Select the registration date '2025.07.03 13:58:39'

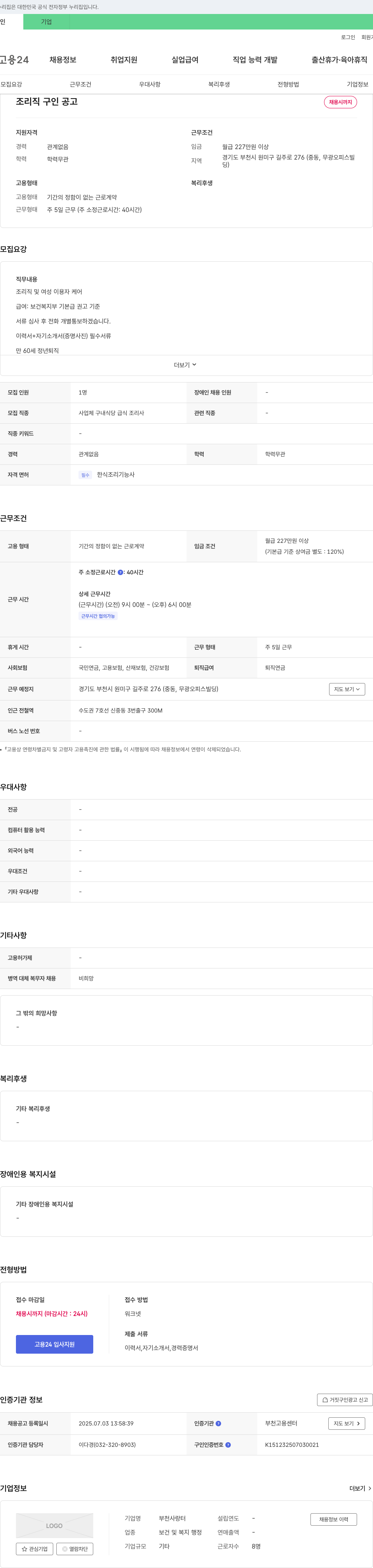pos(106,1423)
